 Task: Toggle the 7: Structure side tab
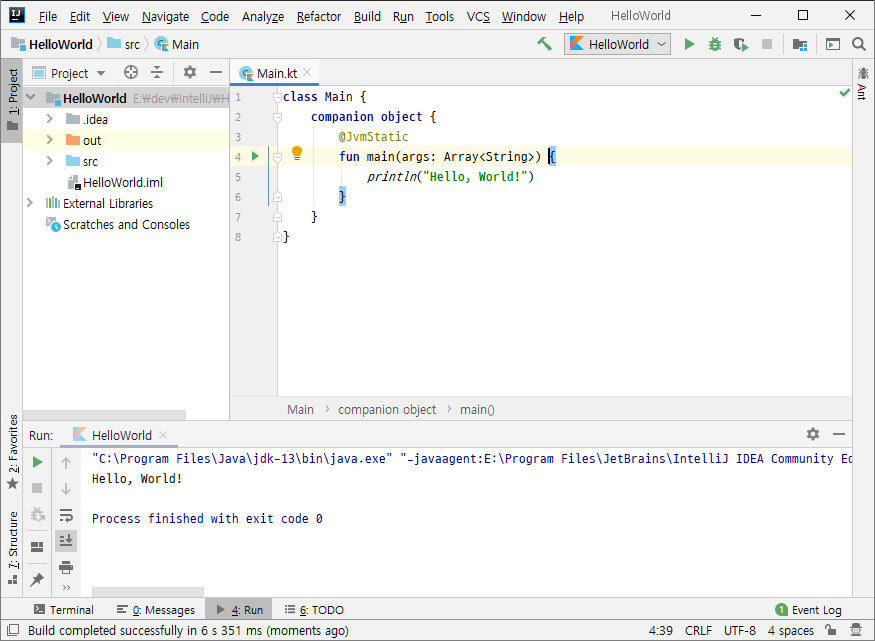13,547
